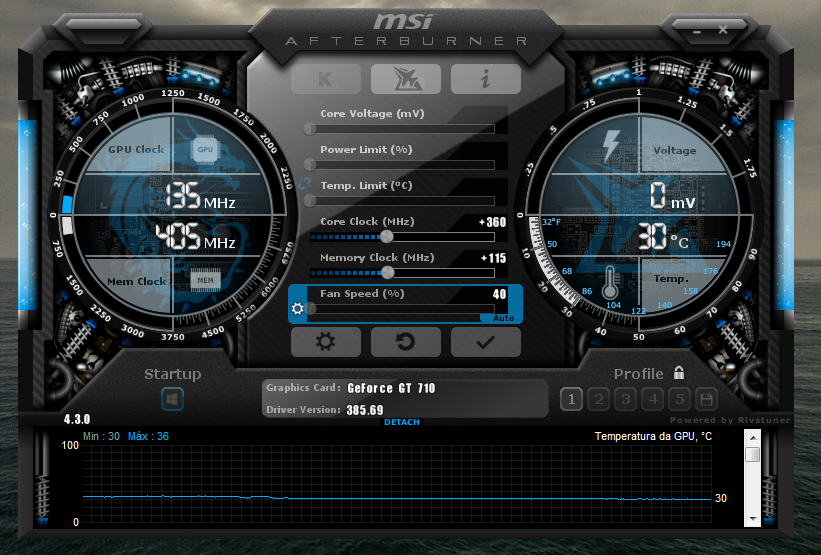This screenshot has width=821, height=555.
Task: Click the thermometer icon in temperature gauge
Action: coord(609,283)
